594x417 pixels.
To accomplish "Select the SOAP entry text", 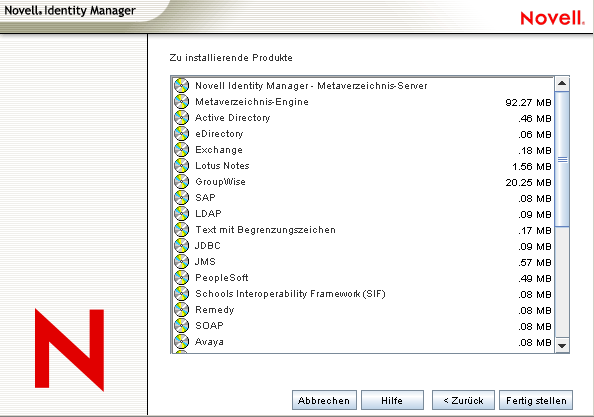I will point(209,326).
